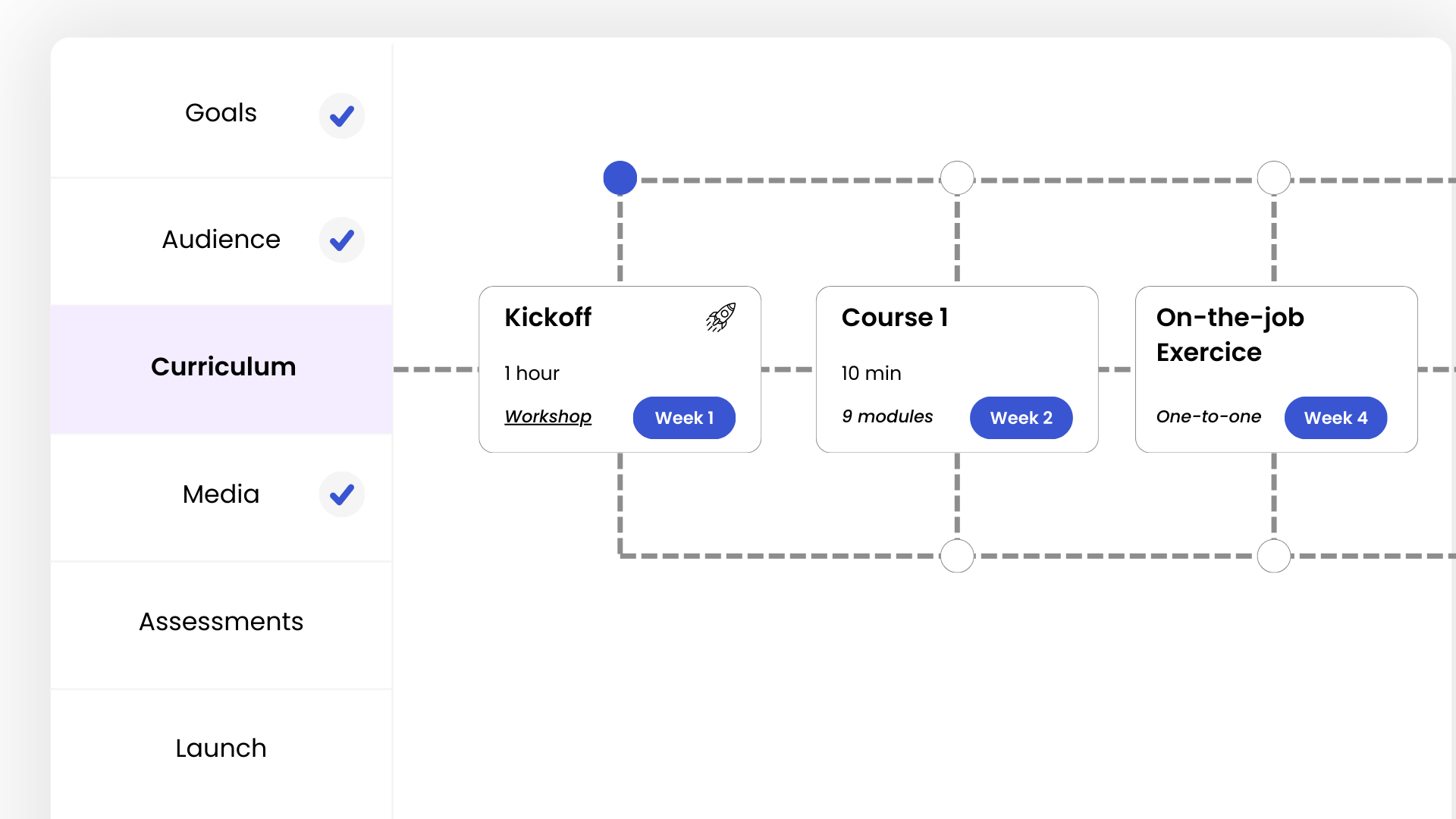Click the bottom node below Course 1
1456x819 pixels.
pos(957,556)
